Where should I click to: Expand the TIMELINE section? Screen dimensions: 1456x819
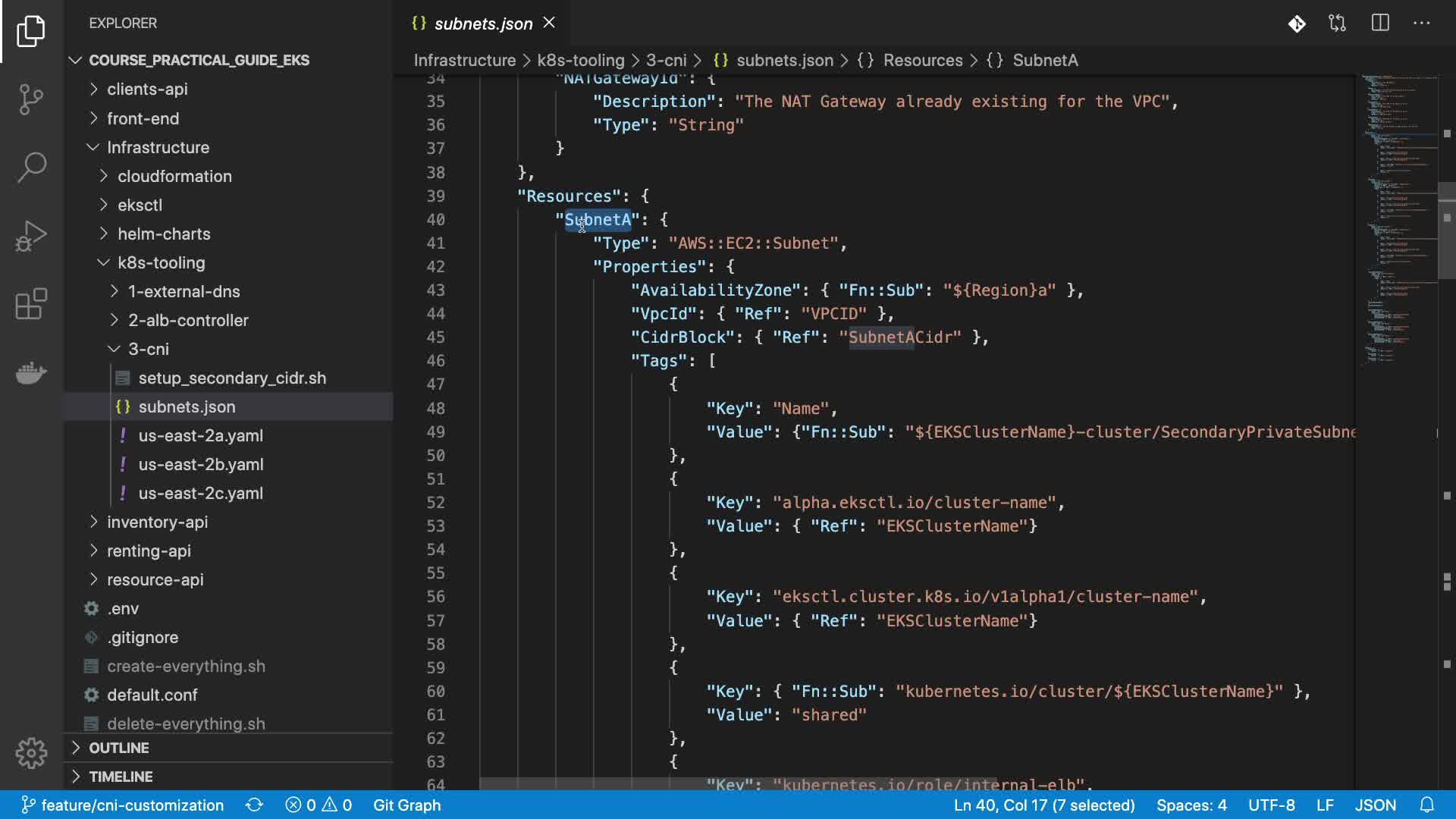pyautogui.click(x=121, y=777)
